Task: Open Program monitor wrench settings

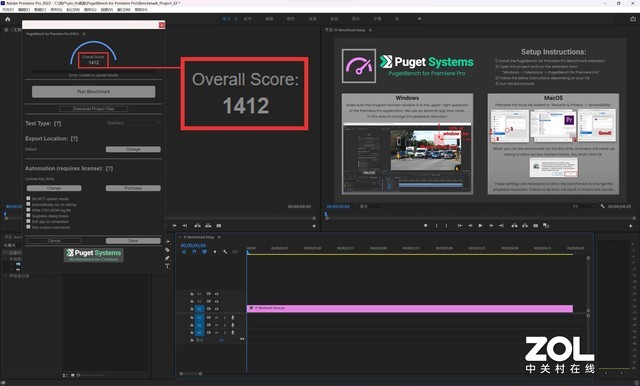Action: 602,206
